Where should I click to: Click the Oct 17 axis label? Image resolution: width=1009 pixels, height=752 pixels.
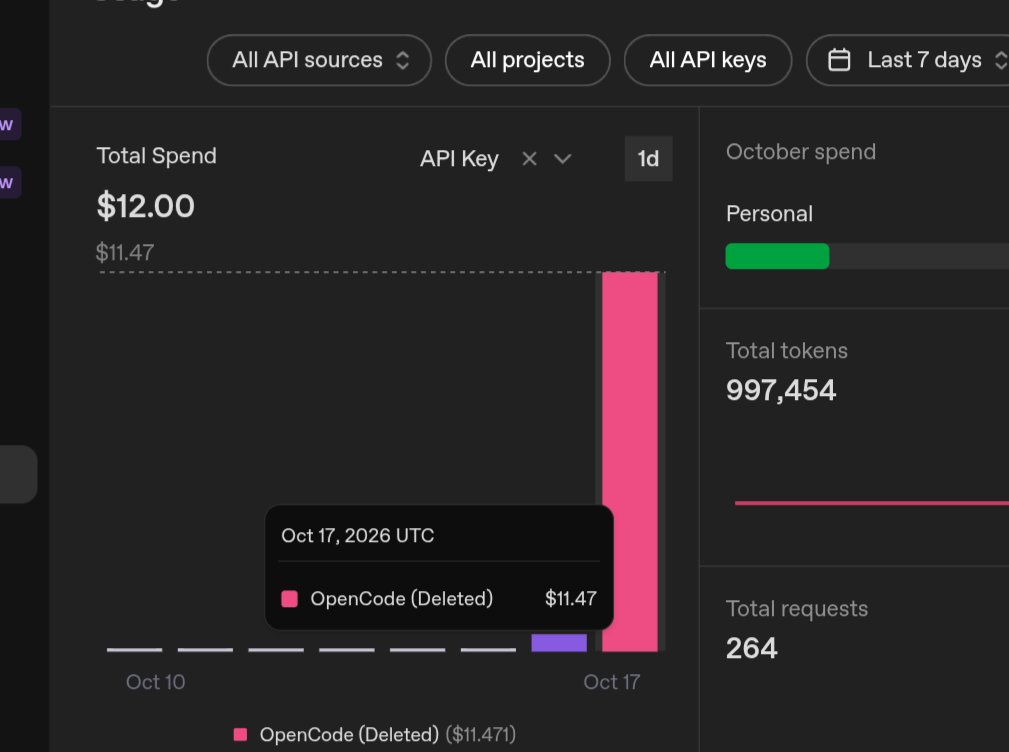click(x=611, y=682)
